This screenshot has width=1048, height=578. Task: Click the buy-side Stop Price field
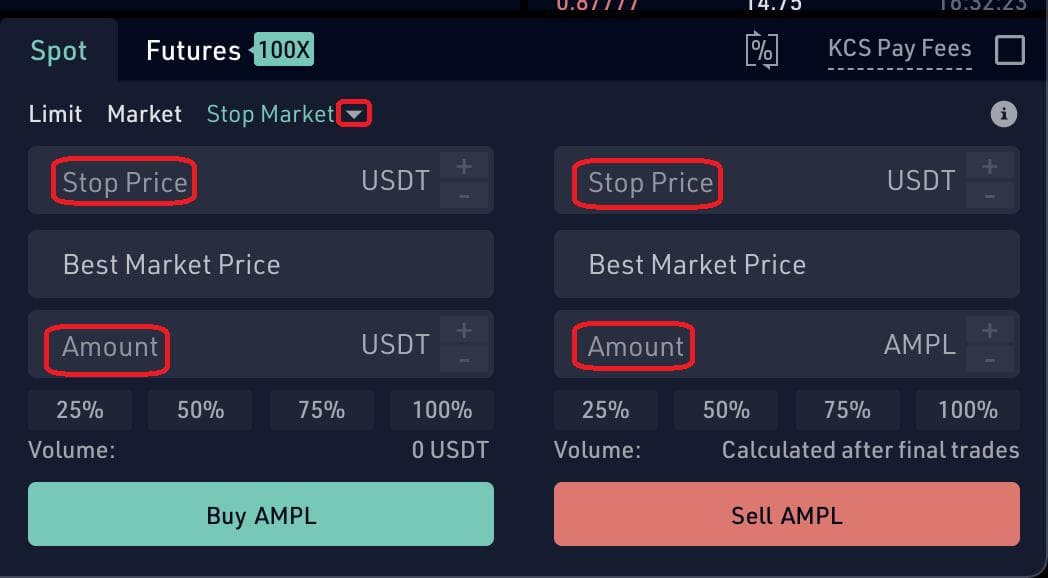point(261,180)
